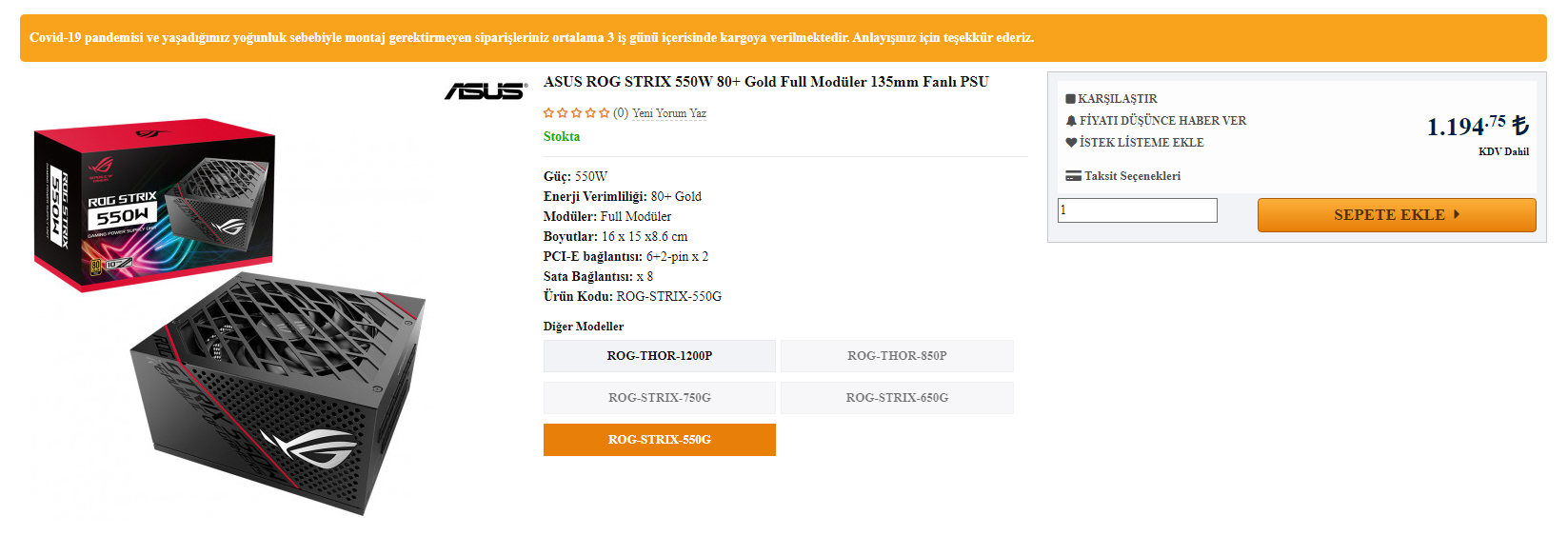Click the fifth rating star
The width and height of the screenshot is (1568, 536).
[605, 113]
